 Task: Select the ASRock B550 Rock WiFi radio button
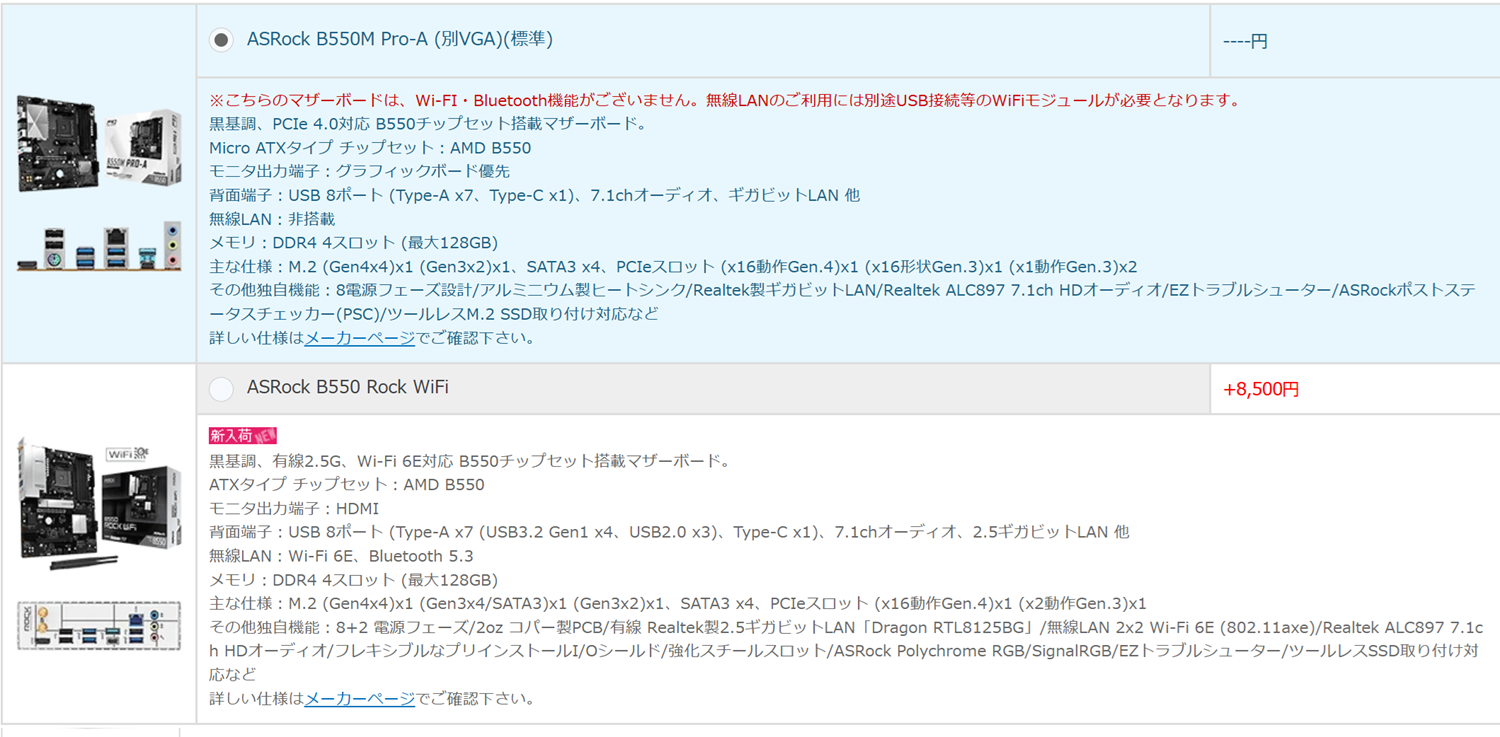click(221, 388)
